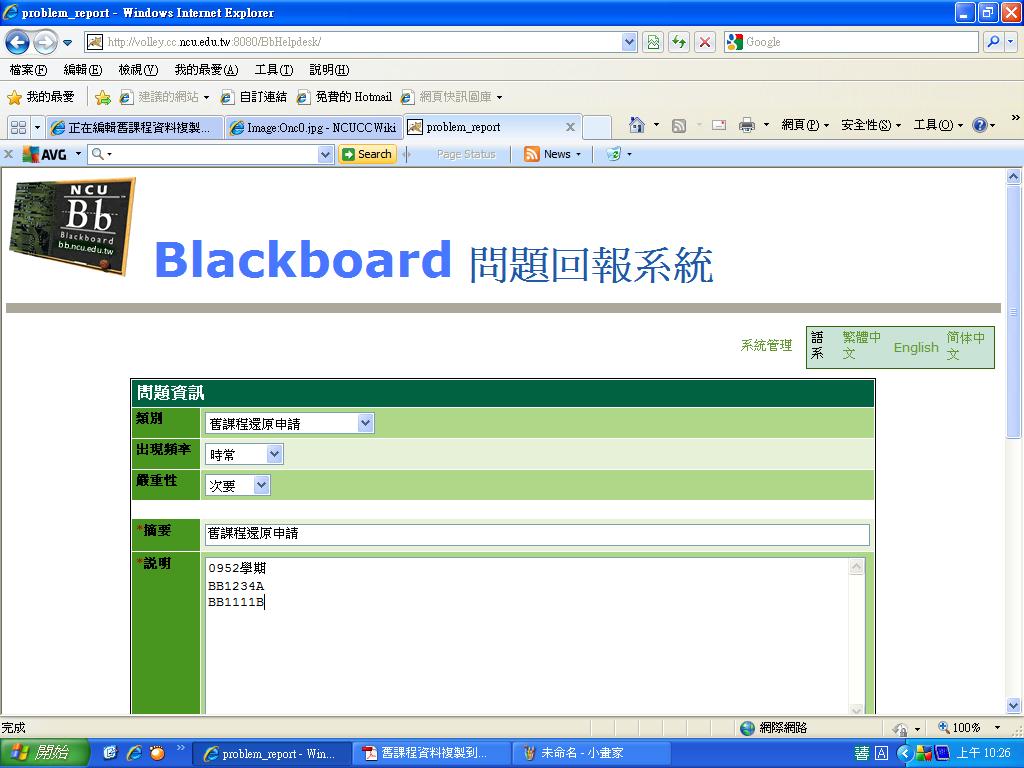
Task: Open the Quick Tabs grid icon
Action: [x=18, y=127]
